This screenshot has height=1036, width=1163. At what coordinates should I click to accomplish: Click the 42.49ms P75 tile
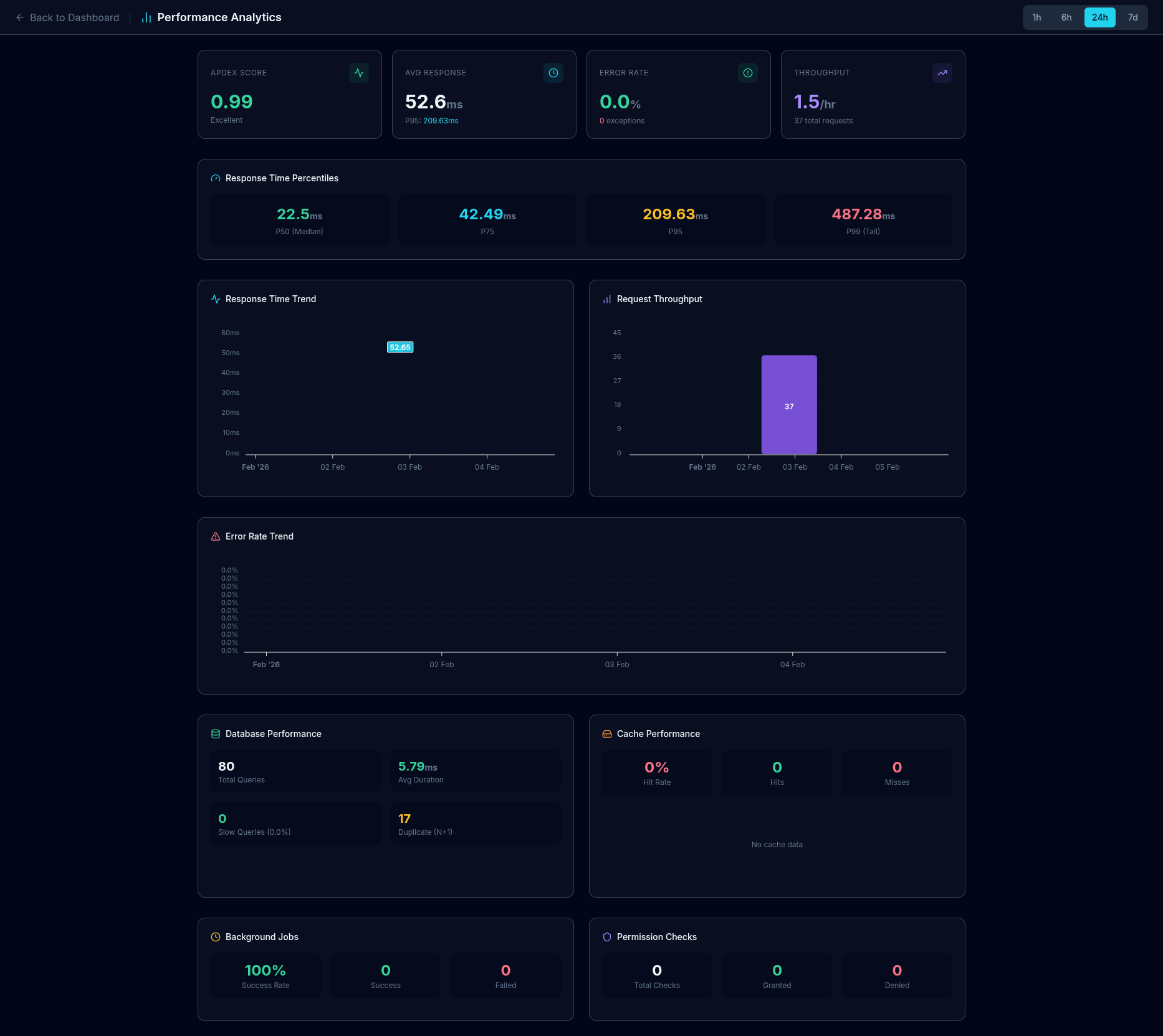click(487, 221)
